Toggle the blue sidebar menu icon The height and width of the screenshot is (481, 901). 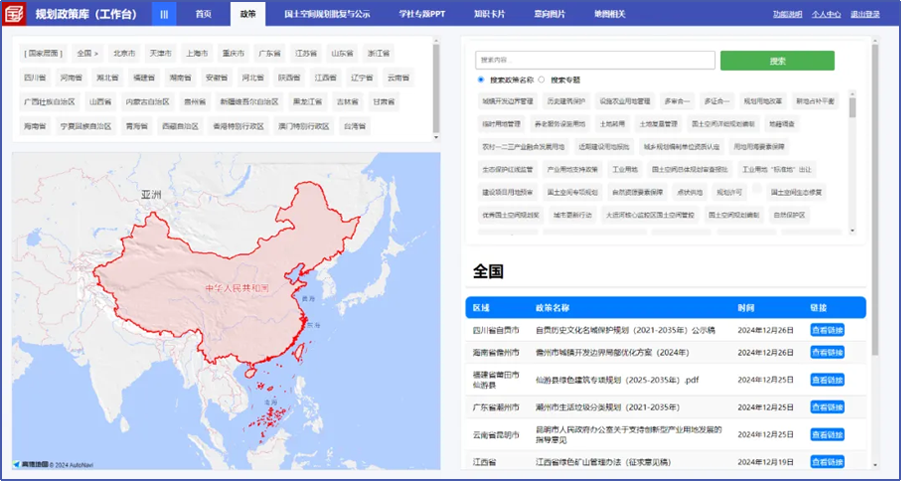pos(164,14)
